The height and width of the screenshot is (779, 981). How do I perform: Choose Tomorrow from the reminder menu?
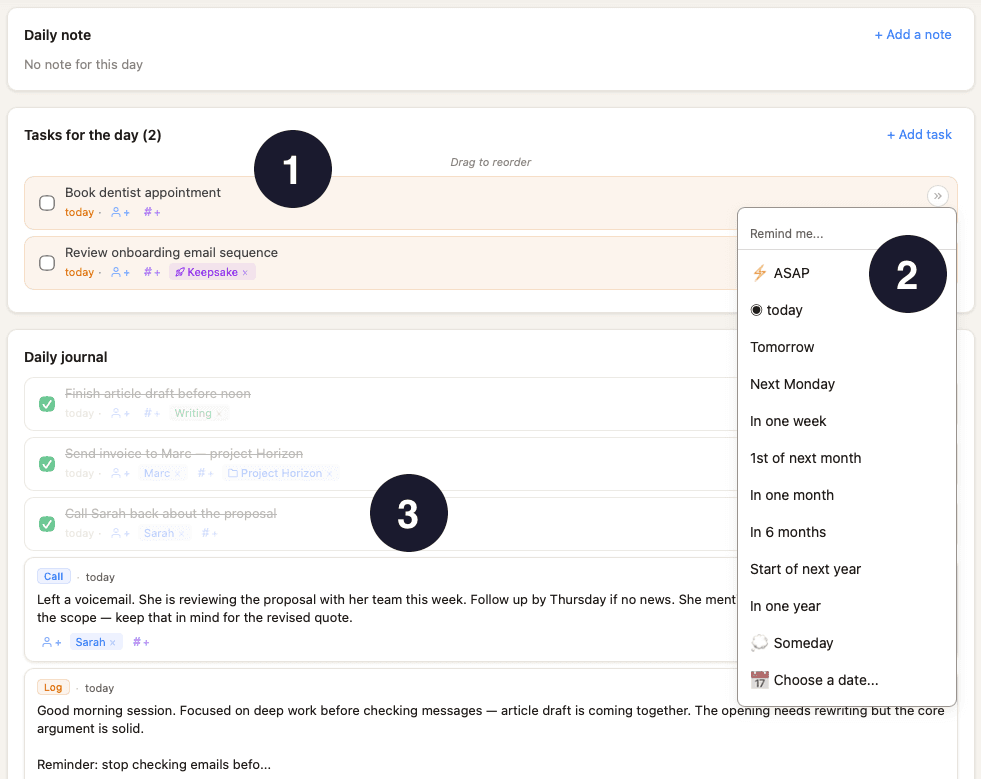(x=782, y=347)
